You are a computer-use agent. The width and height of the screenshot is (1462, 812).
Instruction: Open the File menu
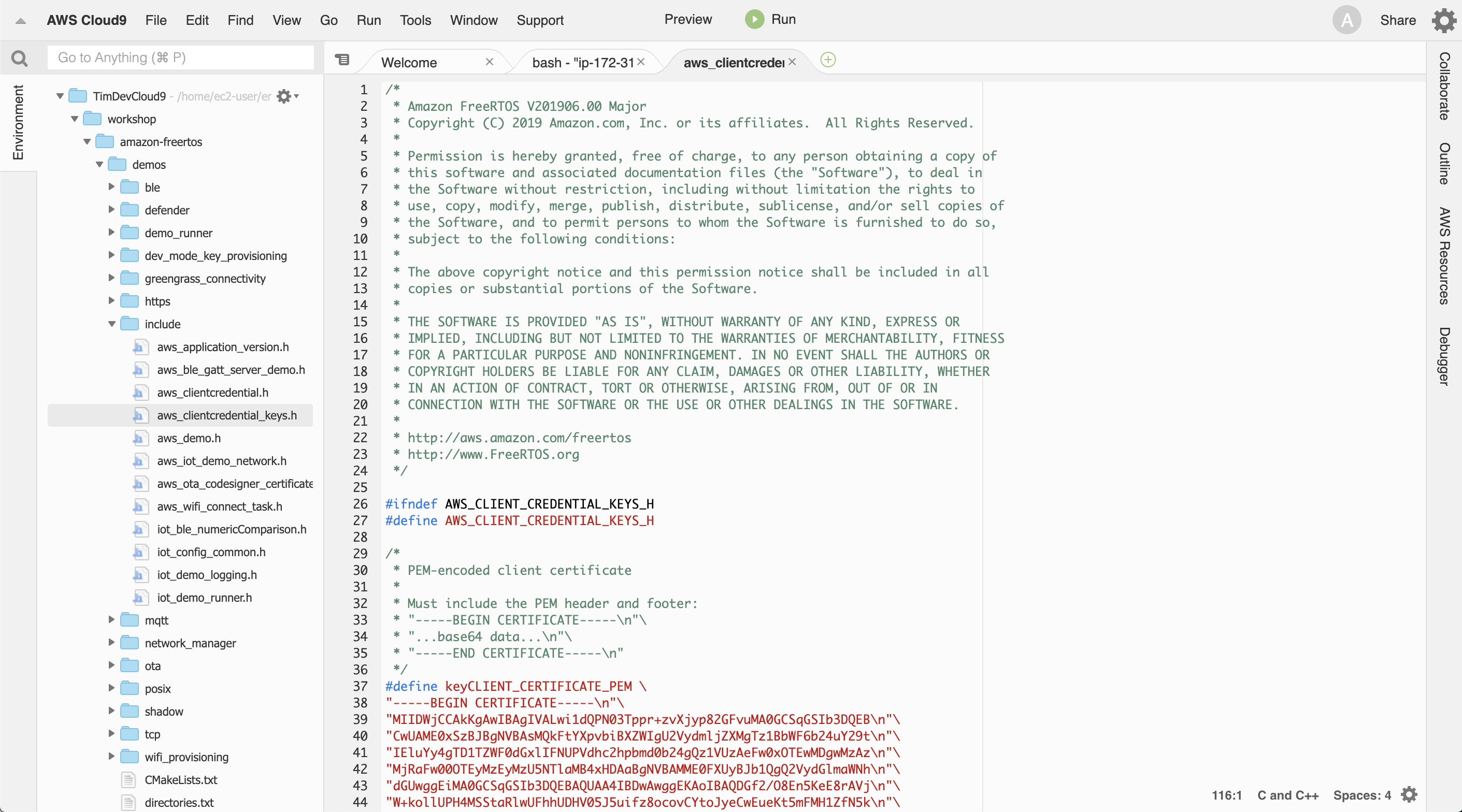(x=155, y=20)
